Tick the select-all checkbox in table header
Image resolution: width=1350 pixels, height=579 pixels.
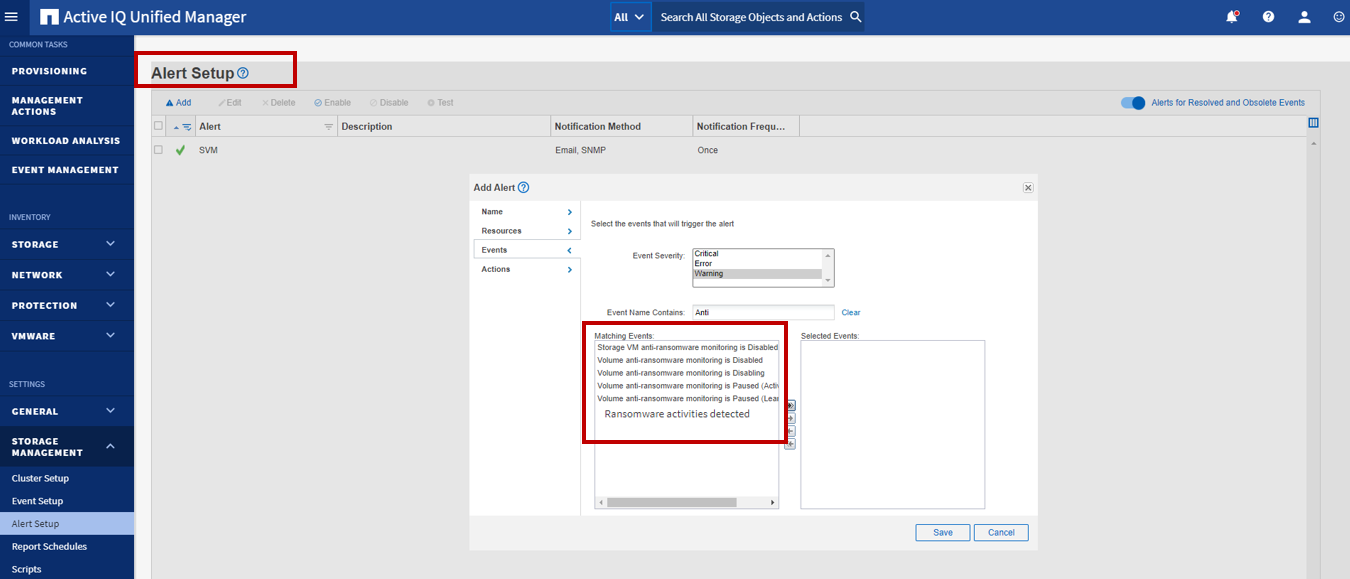(x=158, y=126)
